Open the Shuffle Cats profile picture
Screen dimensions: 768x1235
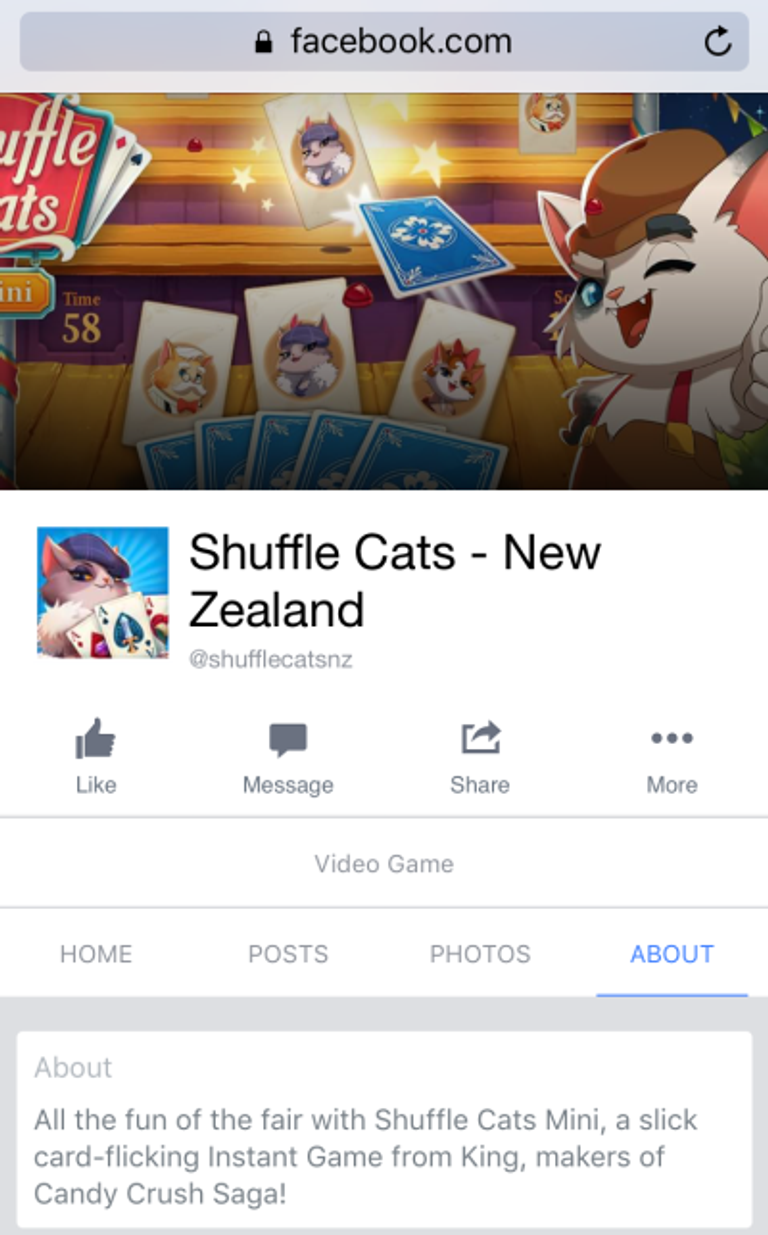click(103, 592)
